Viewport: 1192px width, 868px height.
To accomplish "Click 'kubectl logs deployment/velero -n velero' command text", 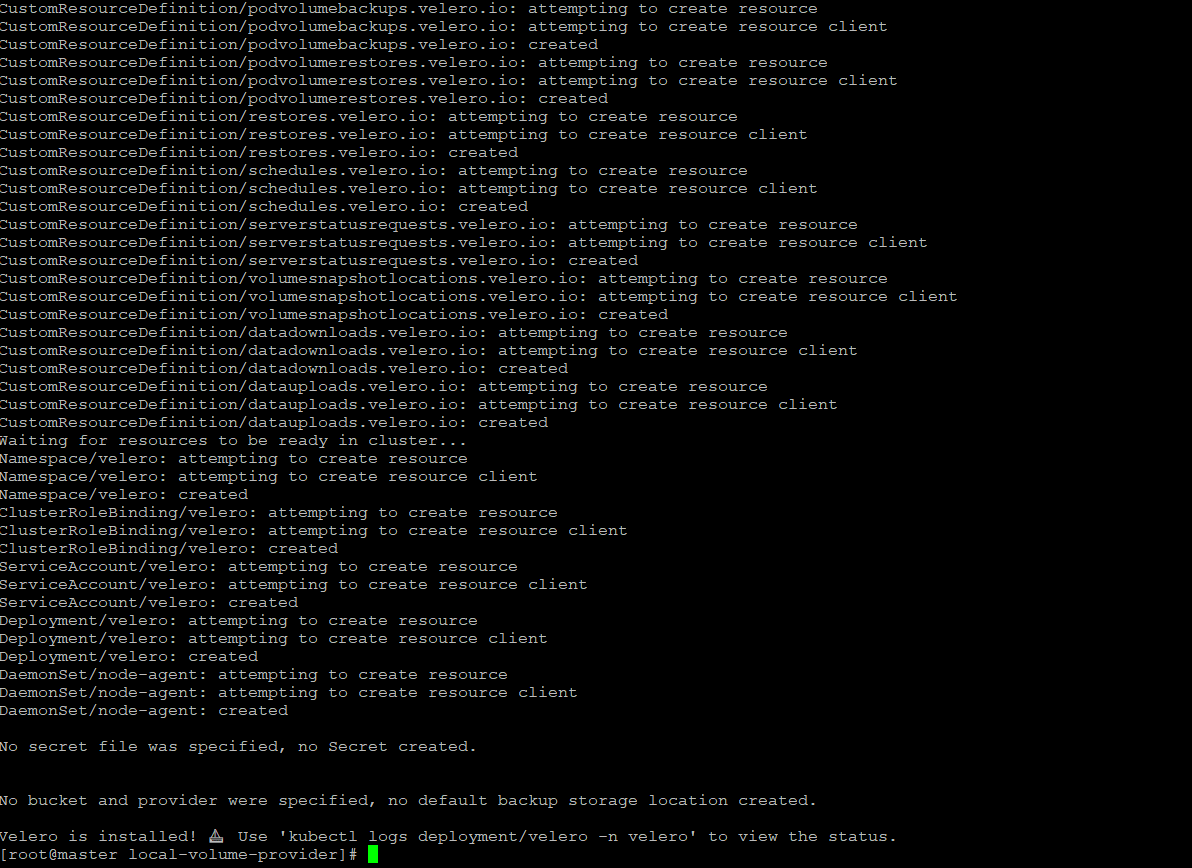I will click(487, 837).
